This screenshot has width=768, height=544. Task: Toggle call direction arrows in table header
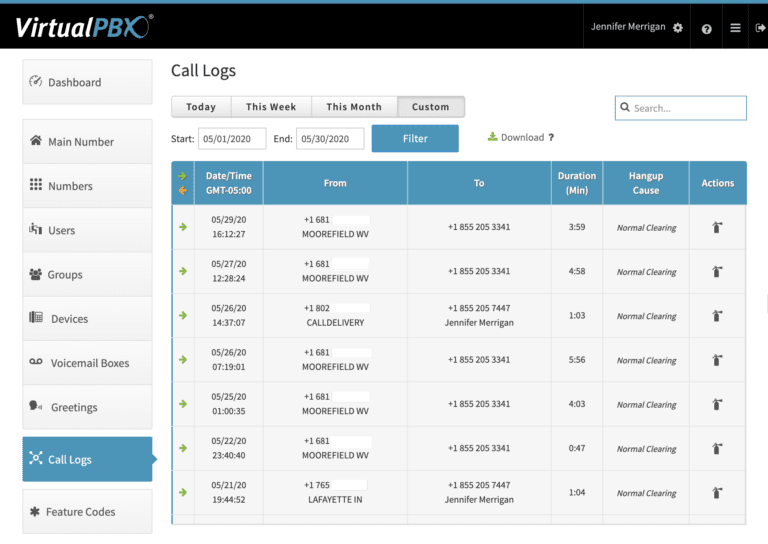point(183,183)
